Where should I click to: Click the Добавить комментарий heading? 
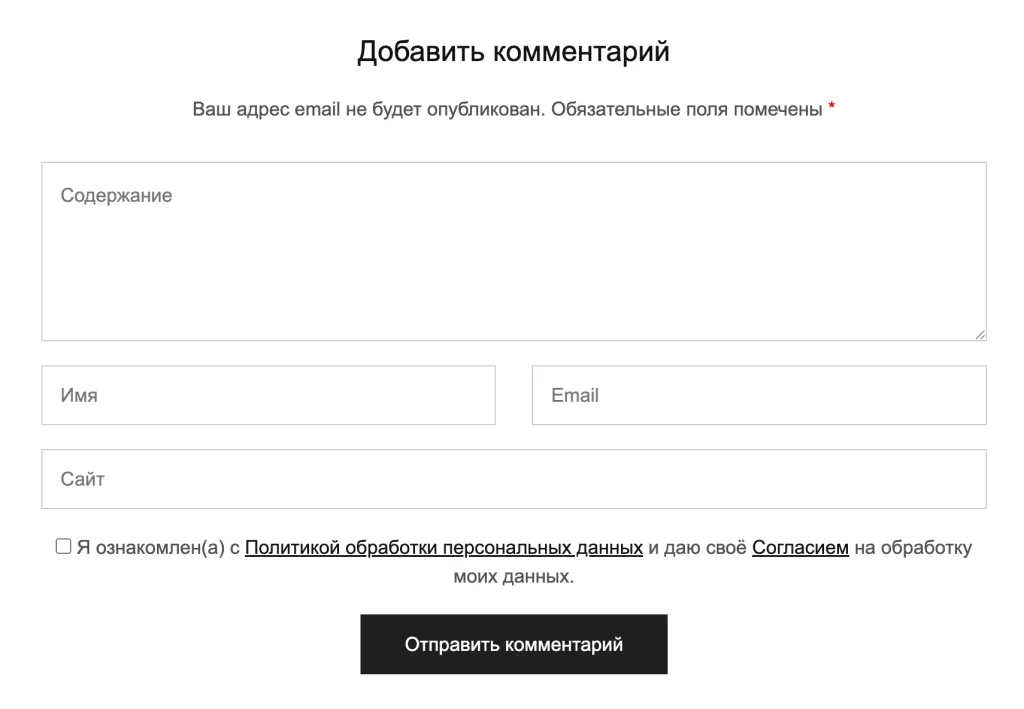point(513,52)
